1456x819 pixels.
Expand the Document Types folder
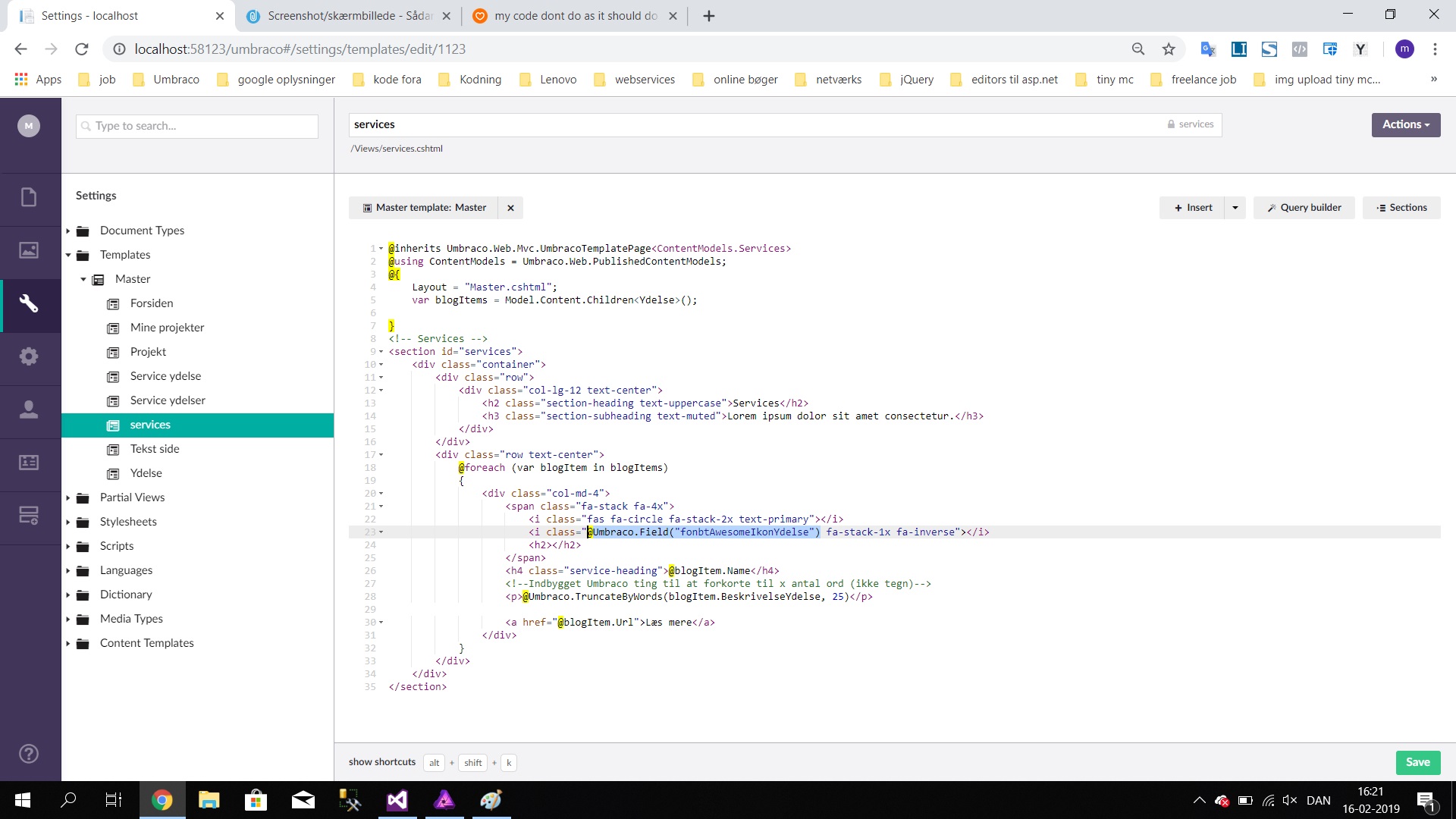coord(67,231)
